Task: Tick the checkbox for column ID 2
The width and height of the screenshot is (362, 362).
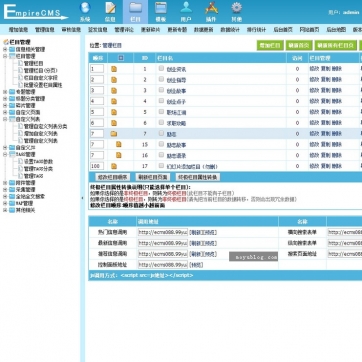Action: point(161,79)
